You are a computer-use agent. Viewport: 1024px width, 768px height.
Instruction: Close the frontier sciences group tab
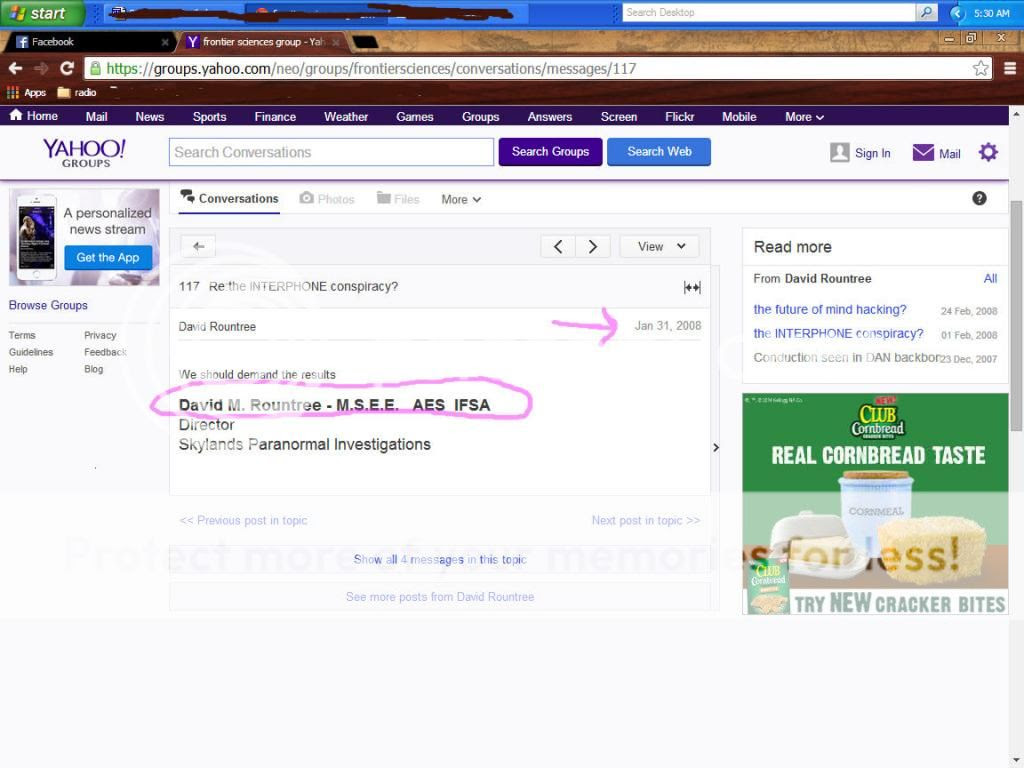(x=336, y=42)
